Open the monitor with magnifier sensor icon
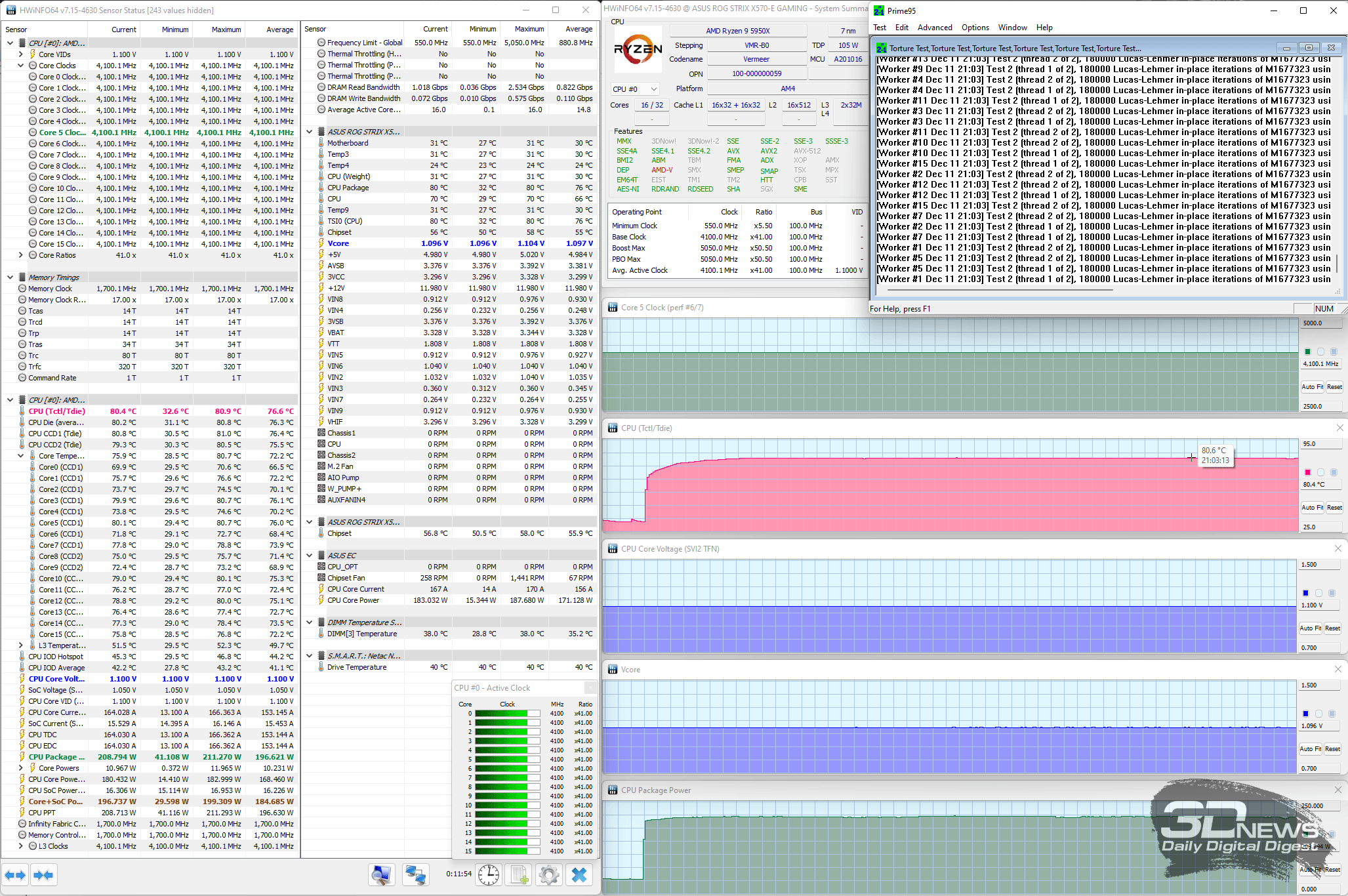Viewport: 1348px width, 896px height. [x=382, y=874]
